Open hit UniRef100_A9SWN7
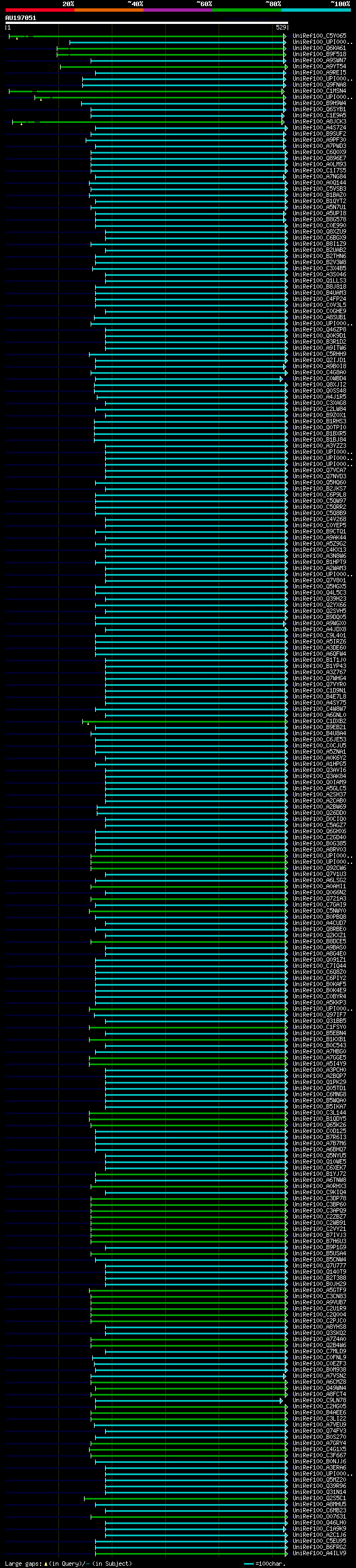This screenshot has height=1568, width=356. (x=319, y=60)
